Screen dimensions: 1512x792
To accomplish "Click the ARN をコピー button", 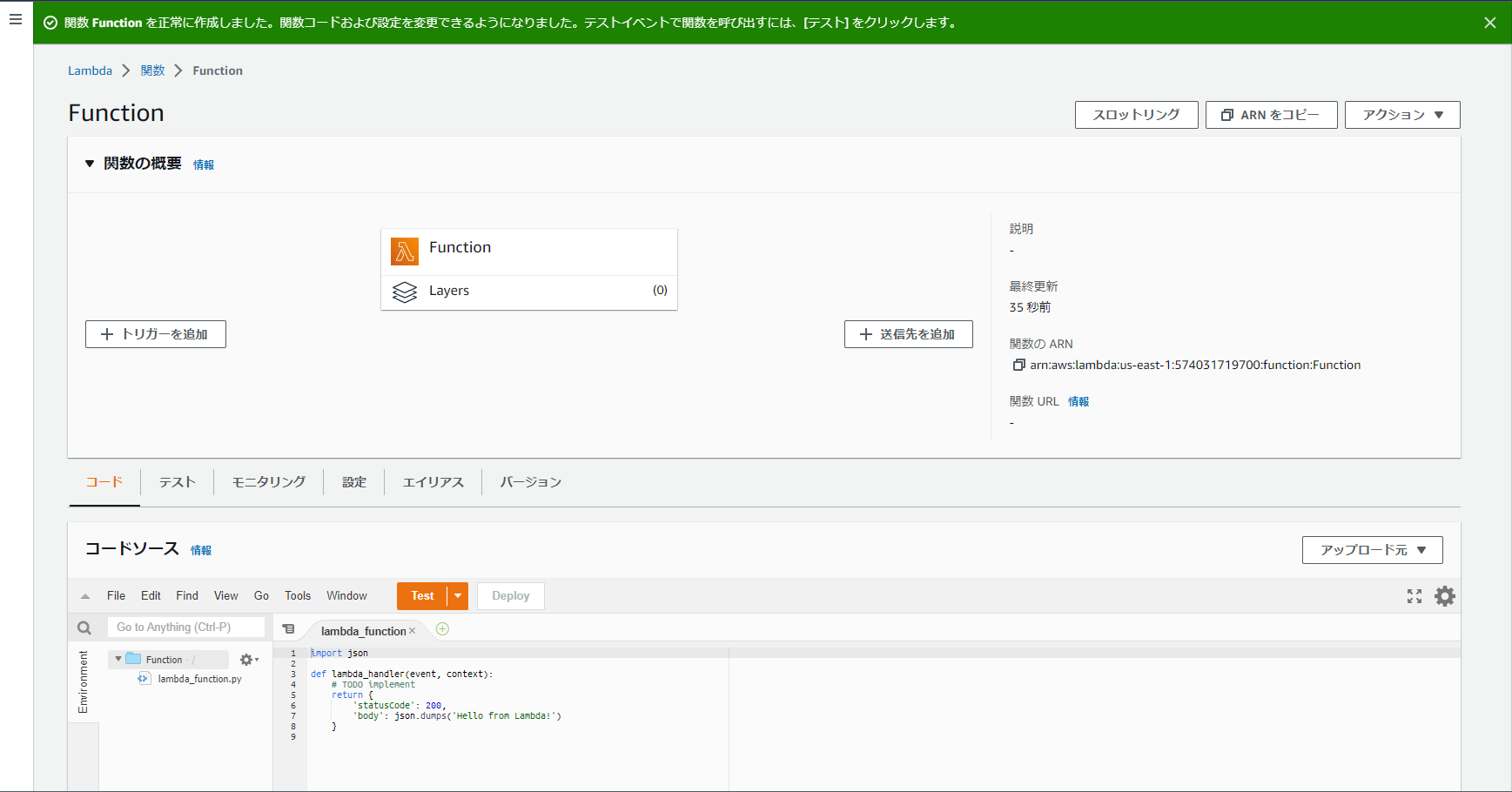I will pyautogui.click(x=1272, y=115).
